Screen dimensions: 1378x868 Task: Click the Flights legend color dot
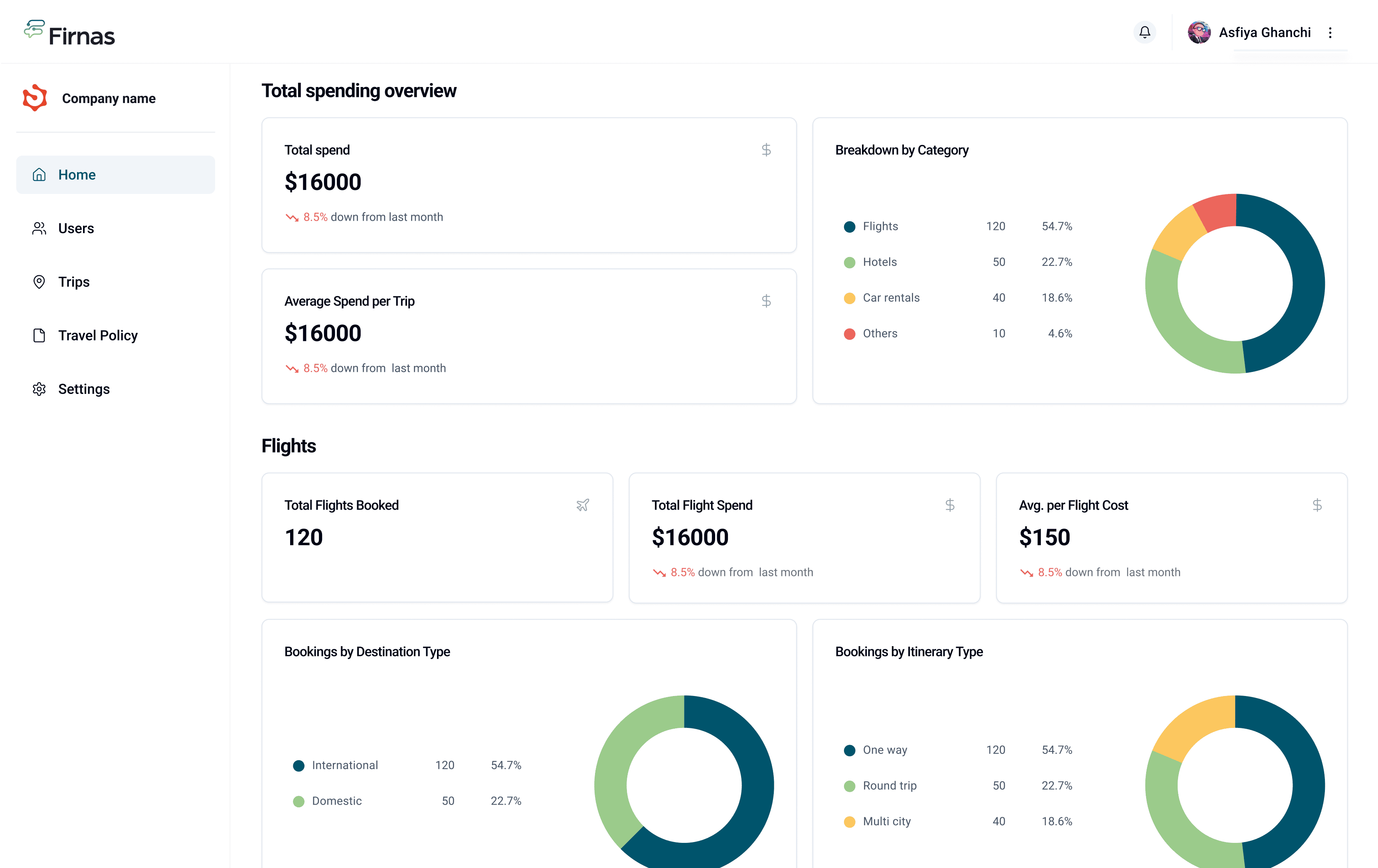coord(849,227)
